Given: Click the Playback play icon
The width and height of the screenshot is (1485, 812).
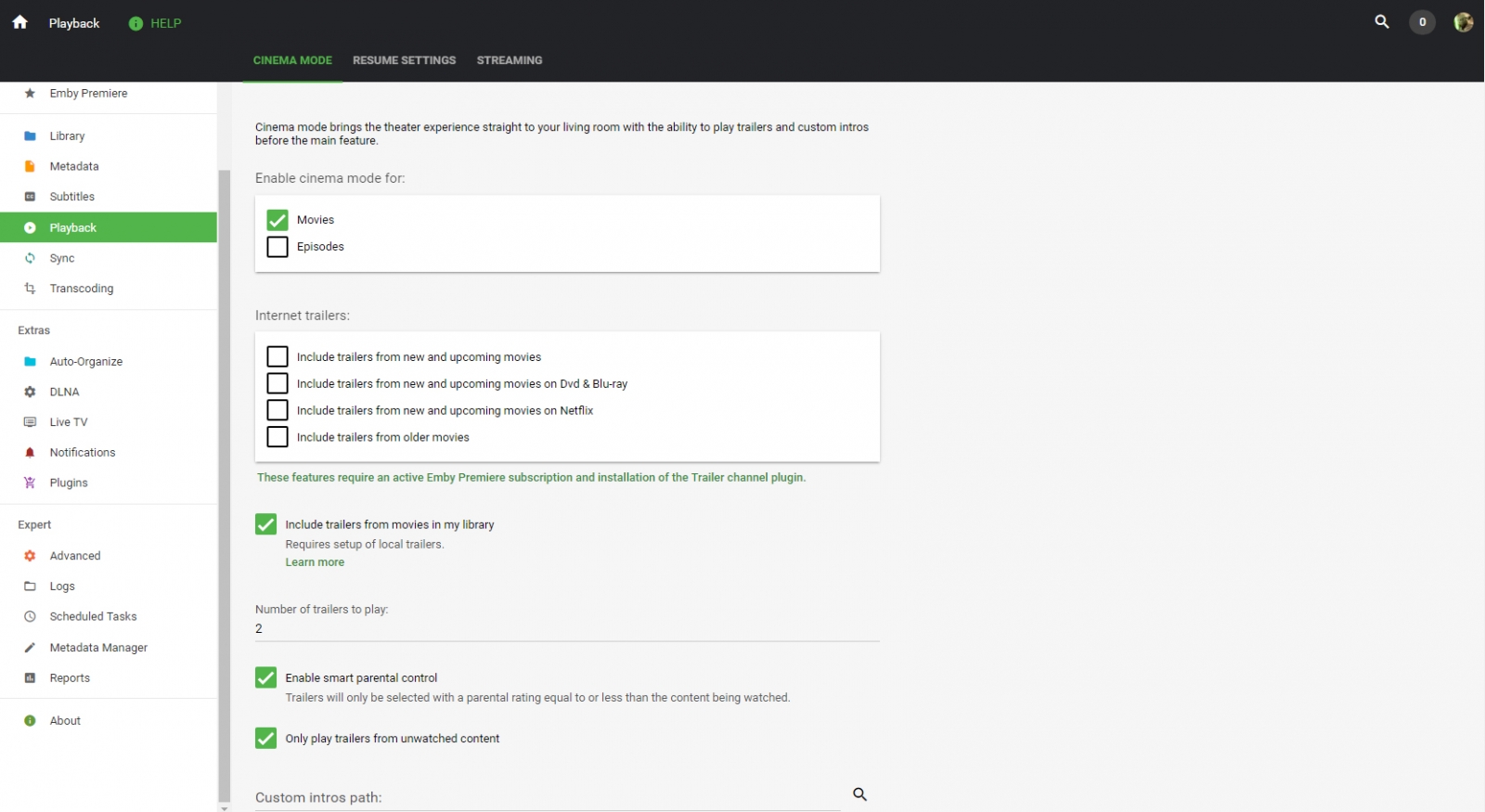Looking at the screenshot, I should [30, 228].
